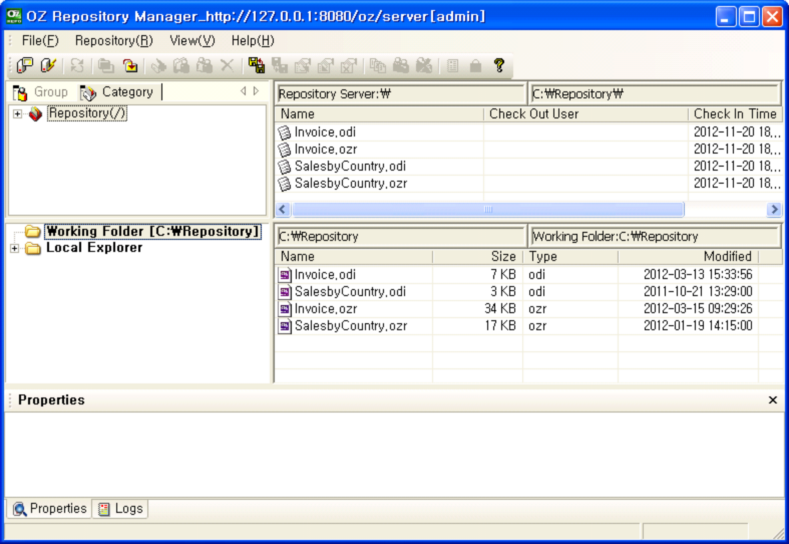
Task: Select Repository(/) in the tree
Action: pos(87,114)
